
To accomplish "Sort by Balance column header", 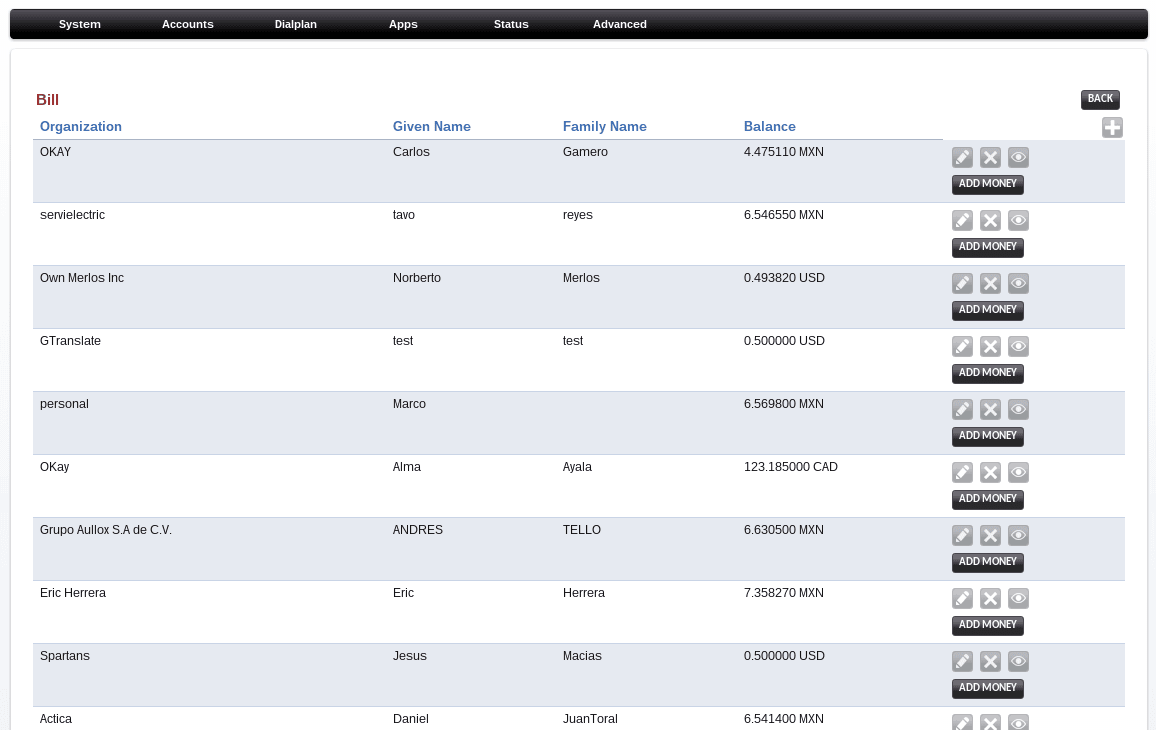I will coord(769,127).
